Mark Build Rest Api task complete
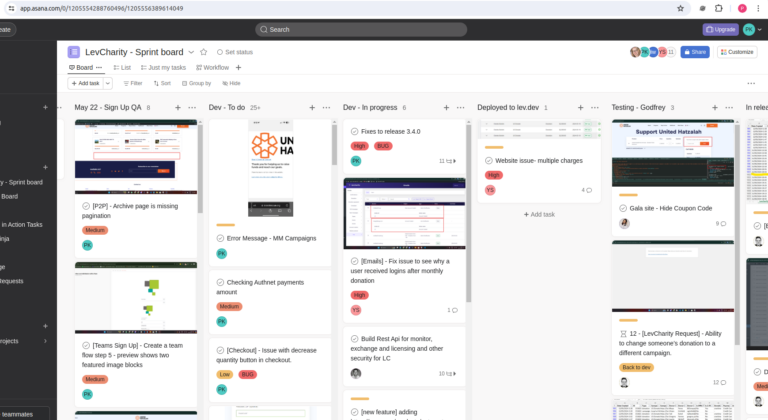768x420 pixels. tap(355, 339)
